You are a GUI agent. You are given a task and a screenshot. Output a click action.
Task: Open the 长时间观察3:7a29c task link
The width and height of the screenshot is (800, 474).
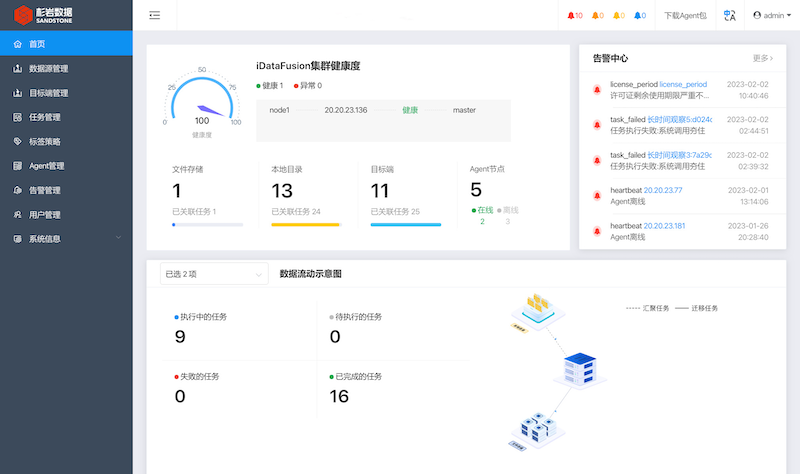click(680, 155)
